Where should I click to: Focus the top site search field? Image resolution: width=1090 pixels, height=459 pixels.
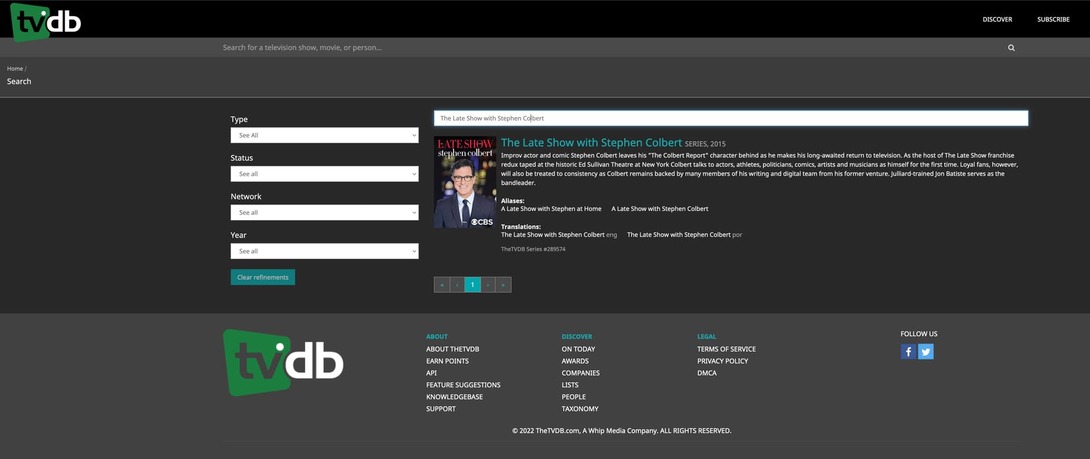click(x=612, y=48)
